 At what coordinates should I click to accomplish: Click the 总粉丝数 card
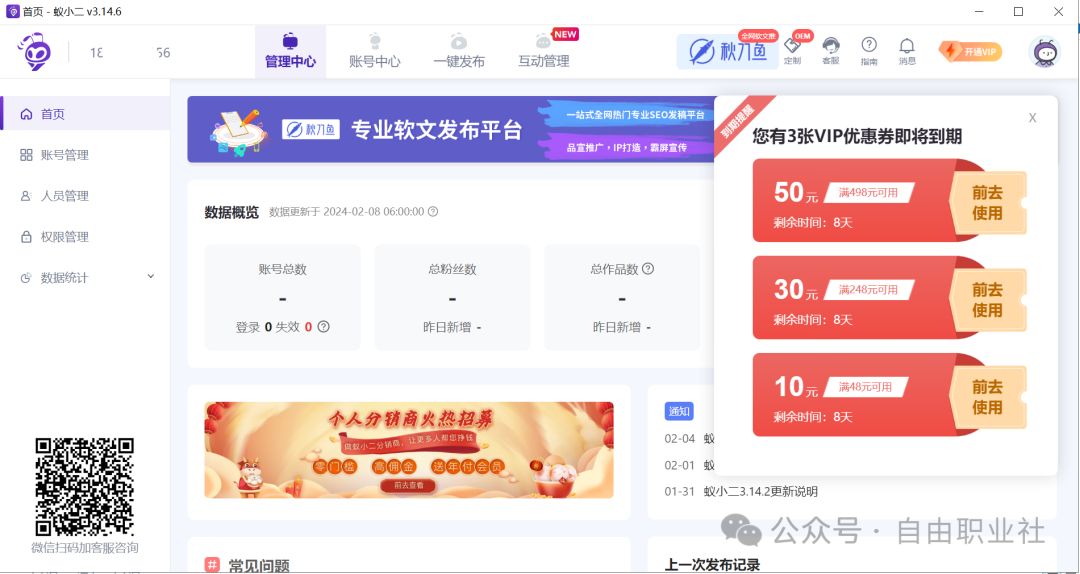452,297
